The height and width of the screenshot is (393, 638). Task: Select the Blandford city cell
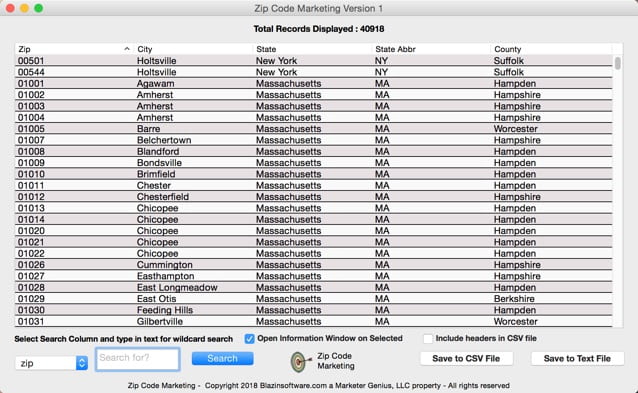point(158,151)
